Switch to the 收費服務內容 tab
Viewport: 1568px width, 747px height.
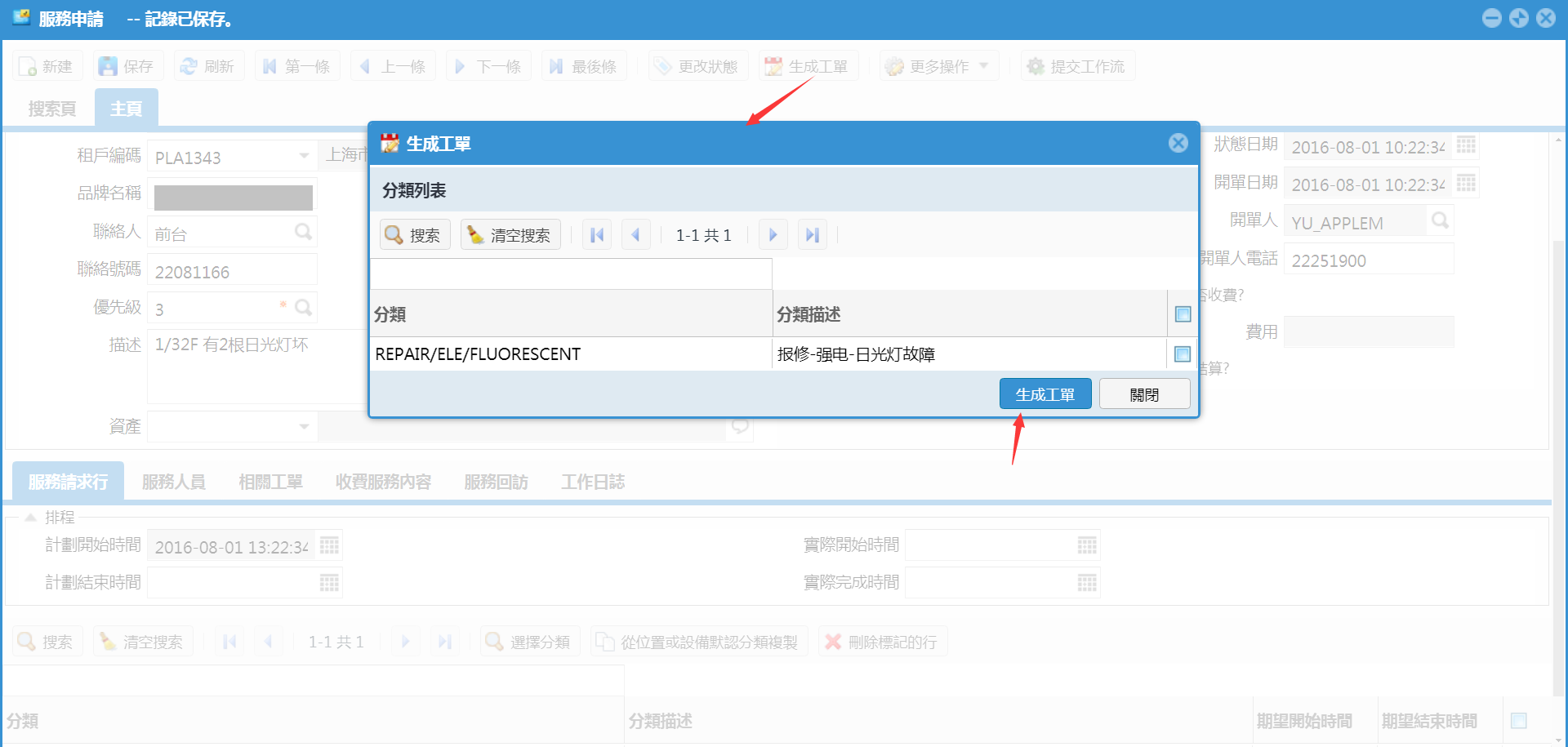383,482
